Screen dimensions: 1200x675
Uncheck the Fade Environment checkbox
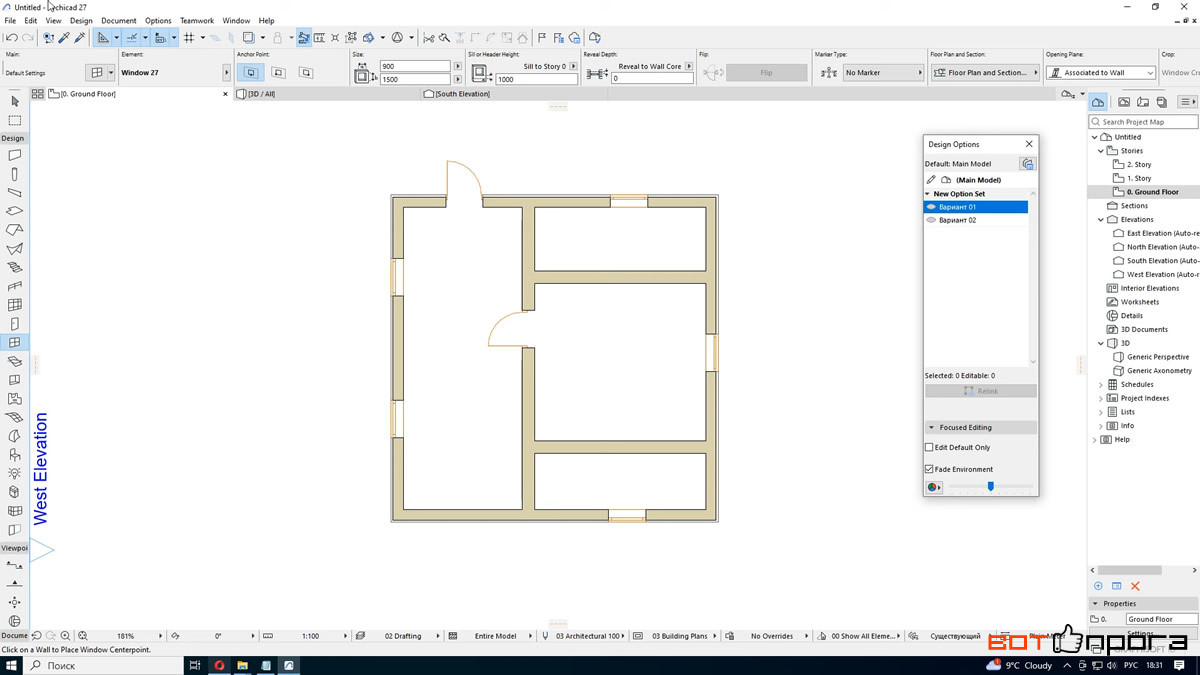(929, 469)
